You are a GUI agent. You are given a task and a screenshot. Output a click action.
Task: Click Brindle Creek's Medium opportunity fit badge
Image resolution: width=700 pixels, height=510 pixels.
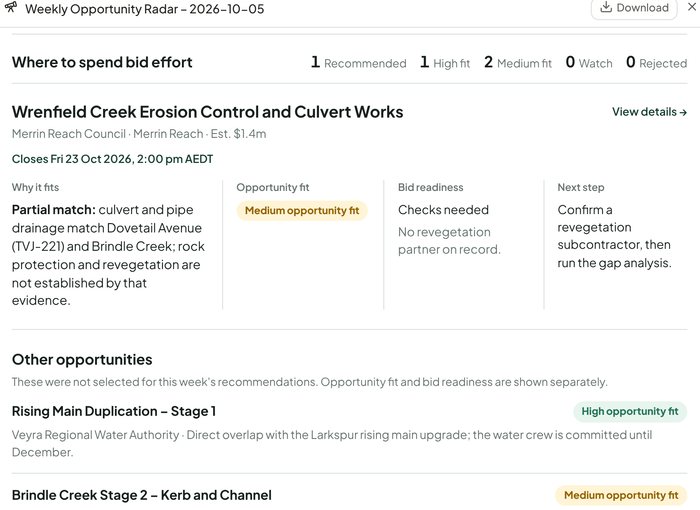click(x=621, y=495)
